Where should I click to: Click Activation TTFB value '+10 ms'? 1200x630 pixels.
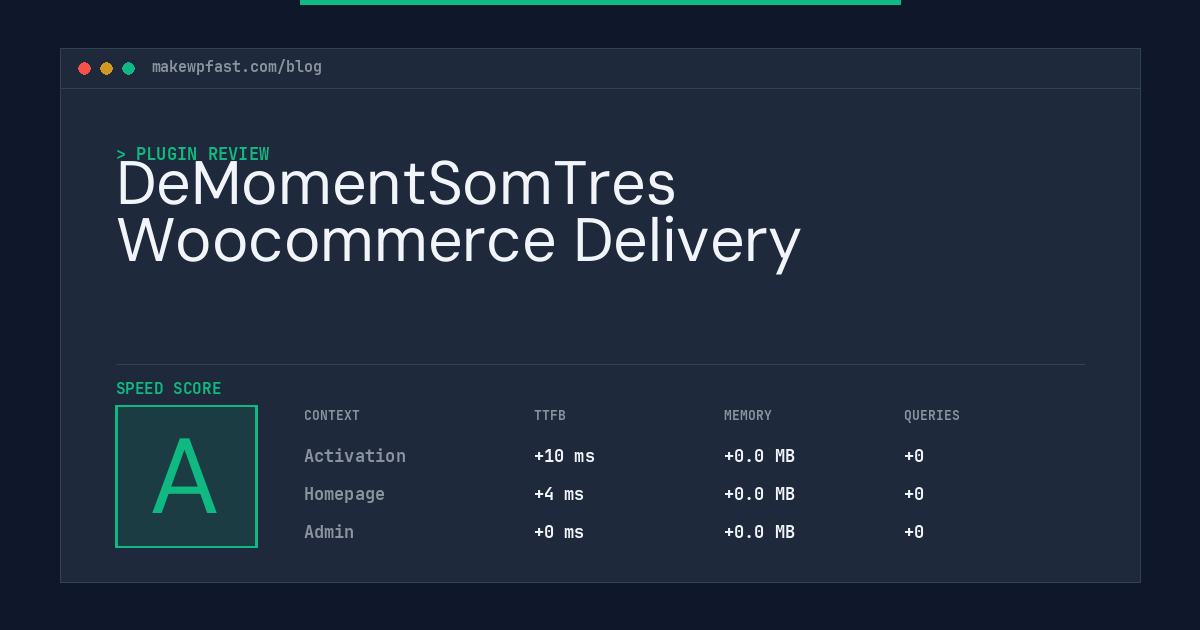coord(564,456)
